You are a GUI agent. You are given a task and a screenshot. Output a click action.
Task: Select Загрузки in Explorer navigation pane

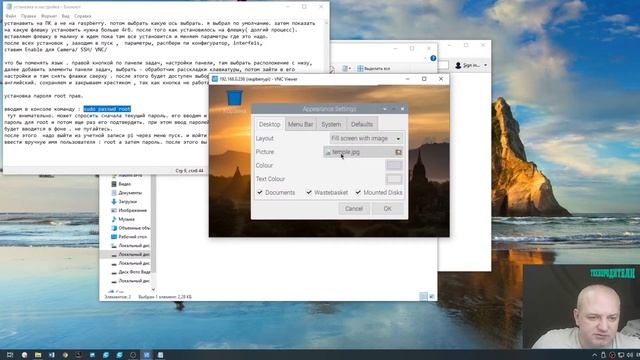(x=127, y=202)
